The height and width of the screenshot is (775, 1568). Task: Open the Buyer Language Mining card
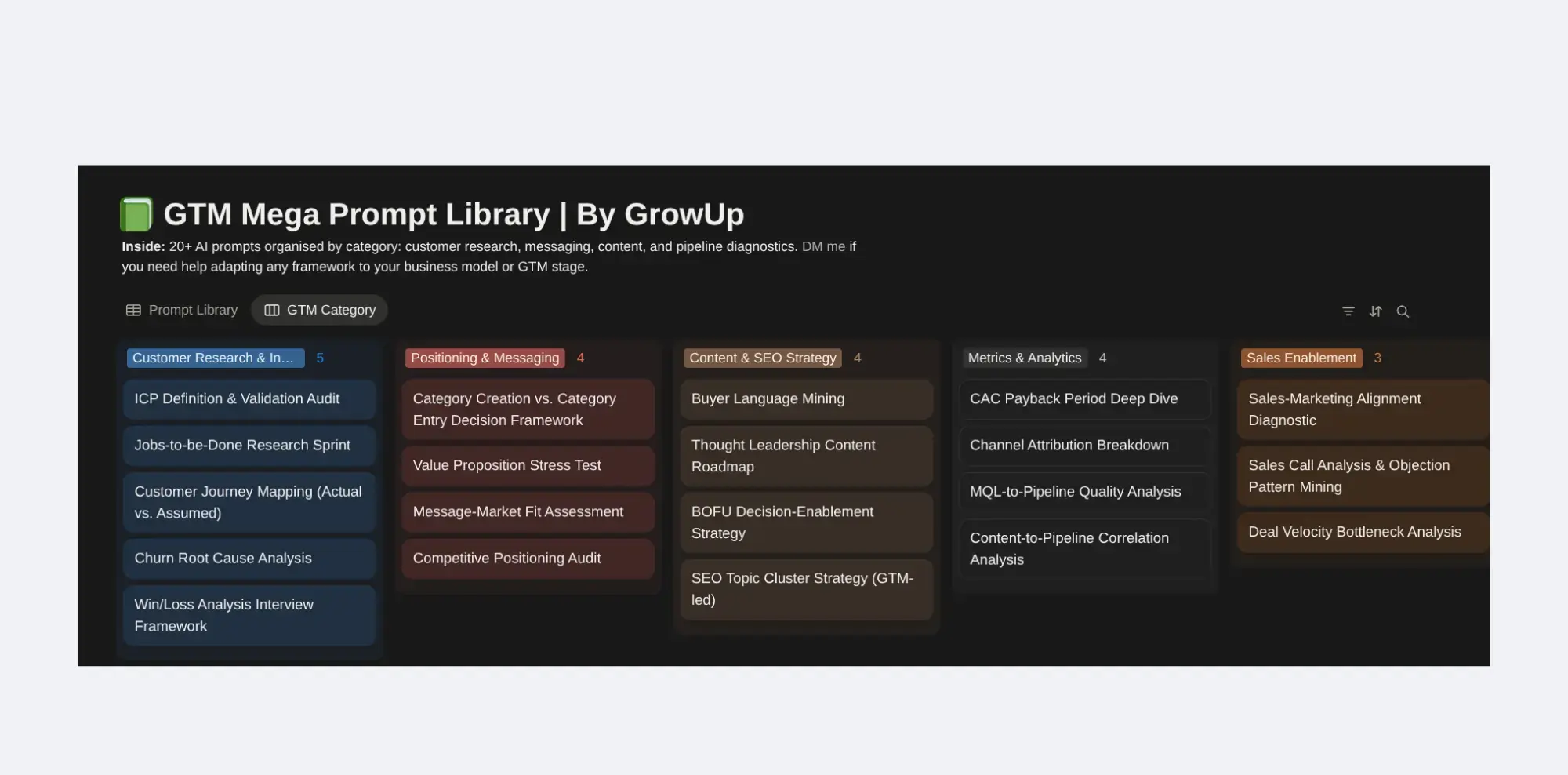click(x=806, y=398)
